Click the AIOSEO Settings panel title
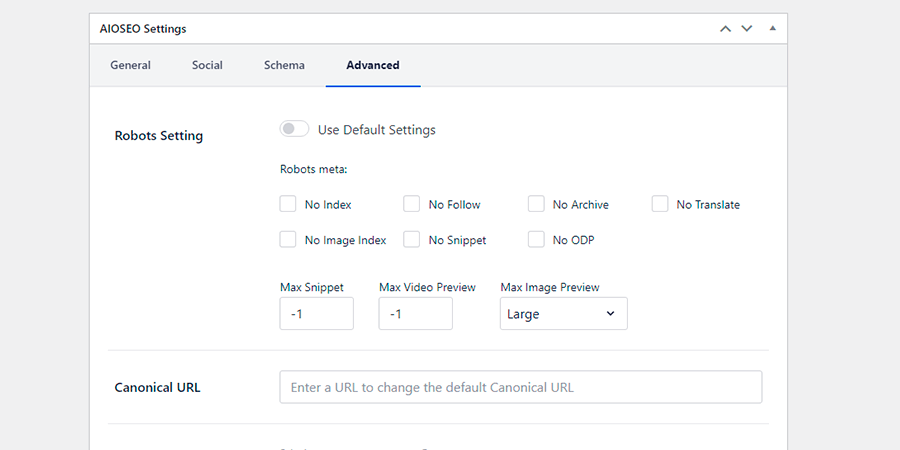The height and width of the screenshot is (450, 900). (143, 29)
